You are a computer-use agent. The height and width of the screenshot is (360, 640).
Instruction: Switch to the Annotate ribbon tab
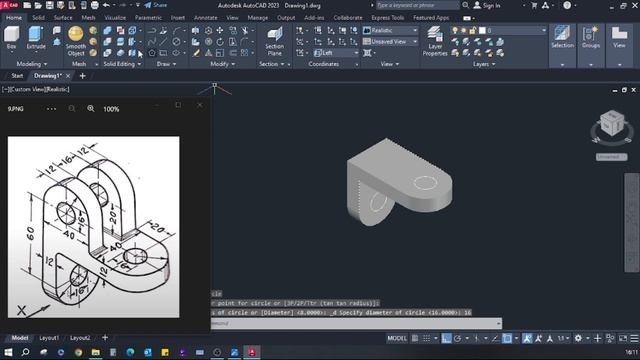pyautogui.click(x=206, y=18)
